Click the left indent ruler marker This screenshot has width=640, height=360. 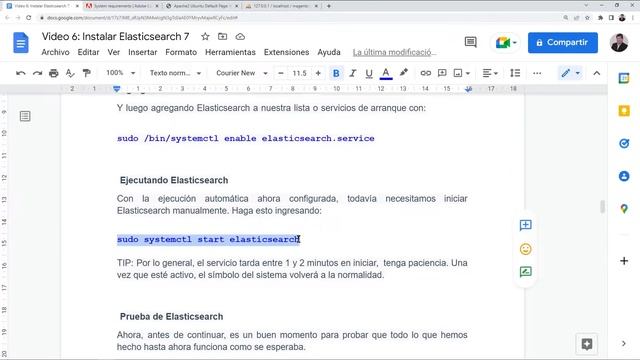pyautogui.click(x=117, y=89)
